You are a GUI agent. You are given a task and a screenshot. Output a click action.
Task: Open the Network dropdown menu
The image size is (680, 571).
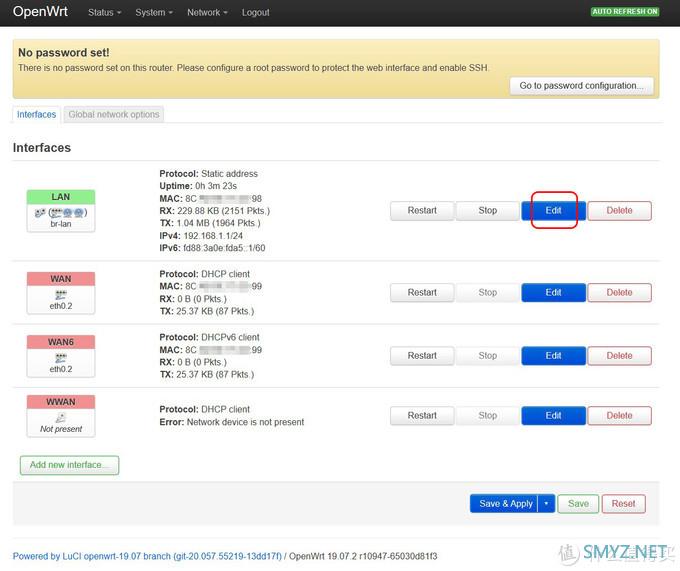pos(207,13)
